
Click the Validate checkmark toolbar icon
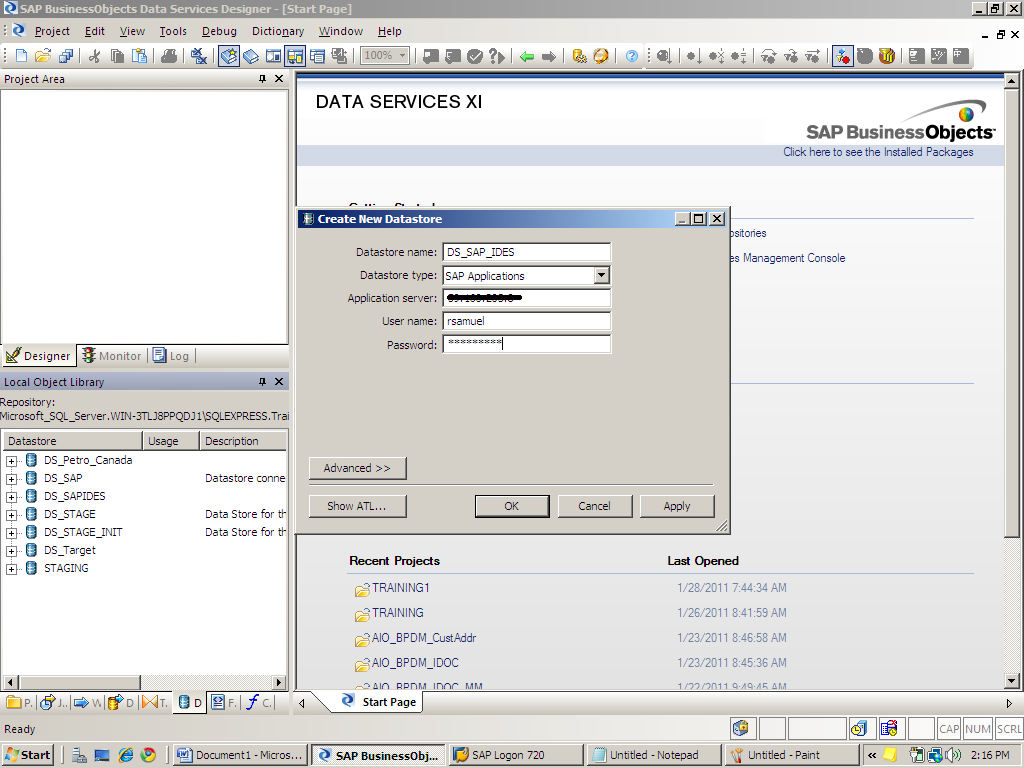tap(475, 56)
